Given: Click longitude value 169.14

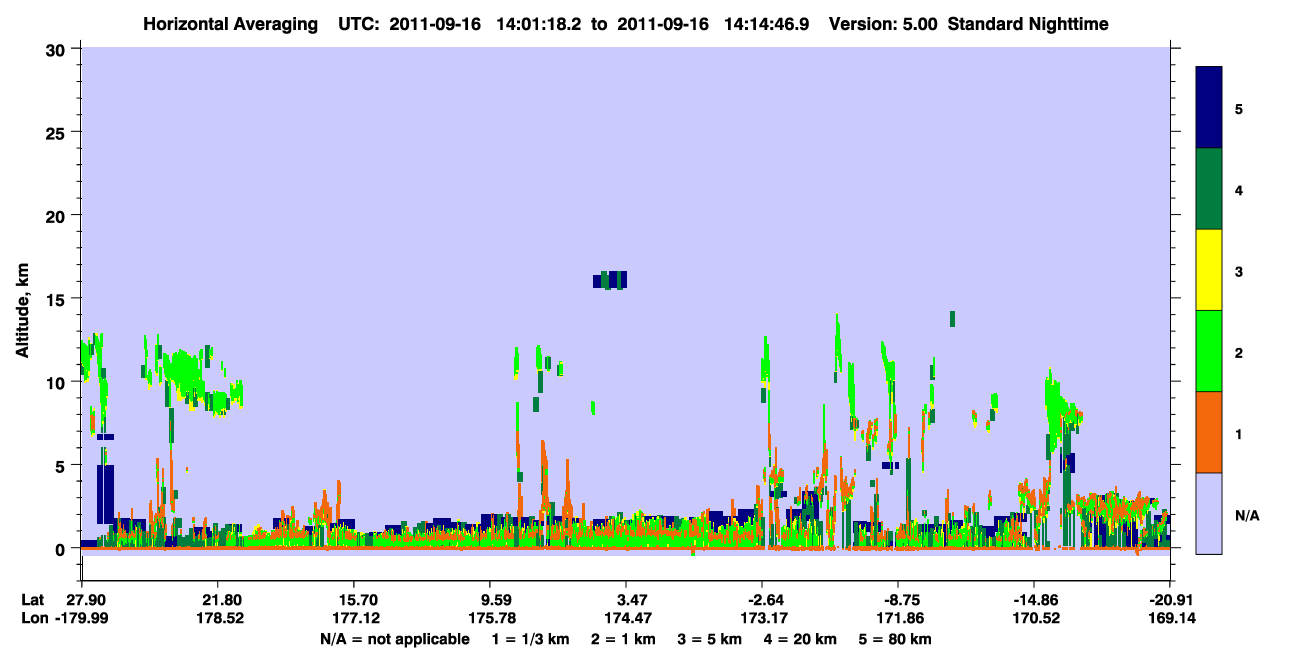Looking at the screenshot, I should point(1171,618).
